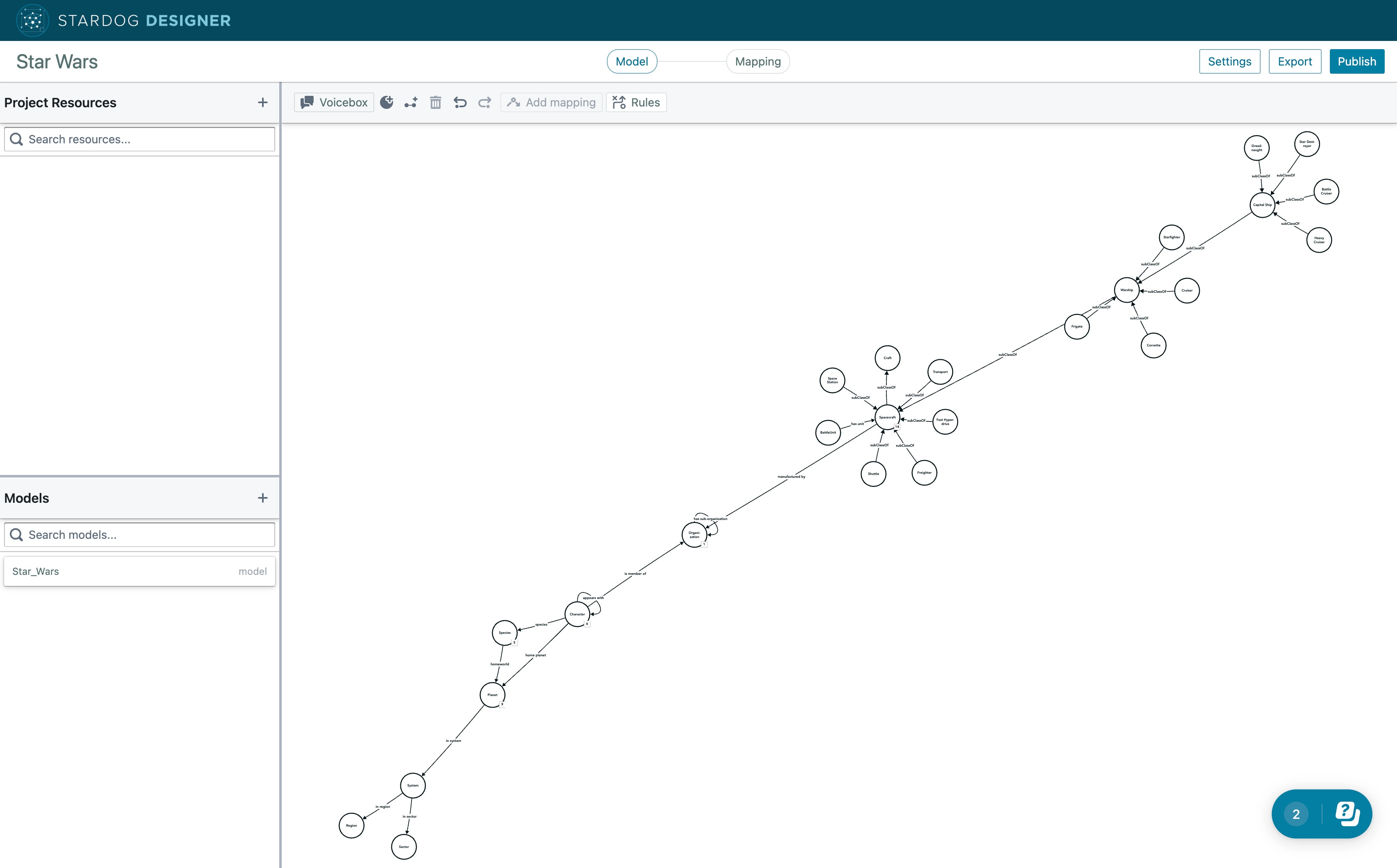Switch to the Mapping step
The height and width of the screenshot is (868, 1397).
click(x=757, y=61)
